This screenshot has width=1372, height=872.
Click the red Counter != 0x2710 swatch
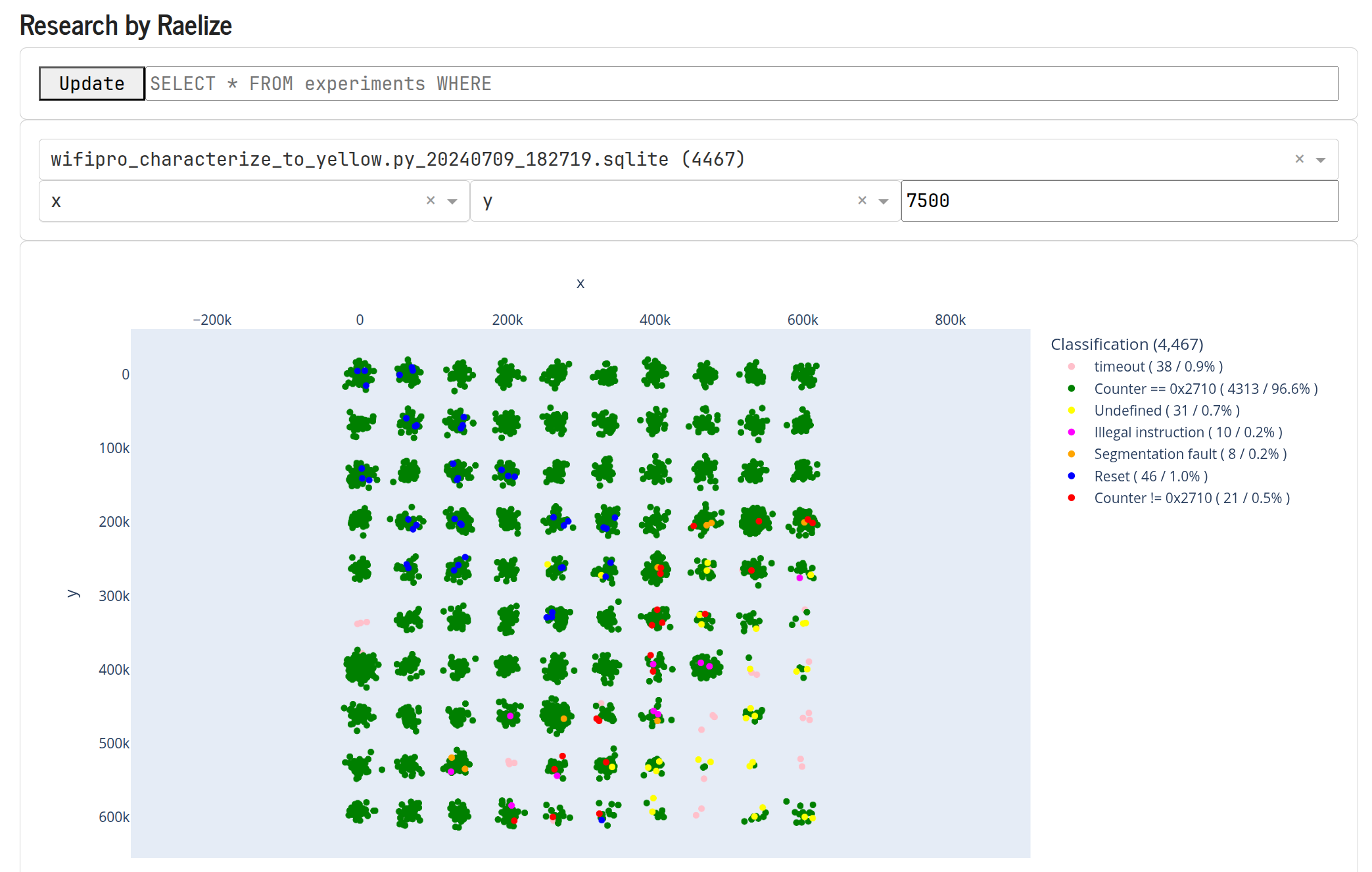[1072, 498]
